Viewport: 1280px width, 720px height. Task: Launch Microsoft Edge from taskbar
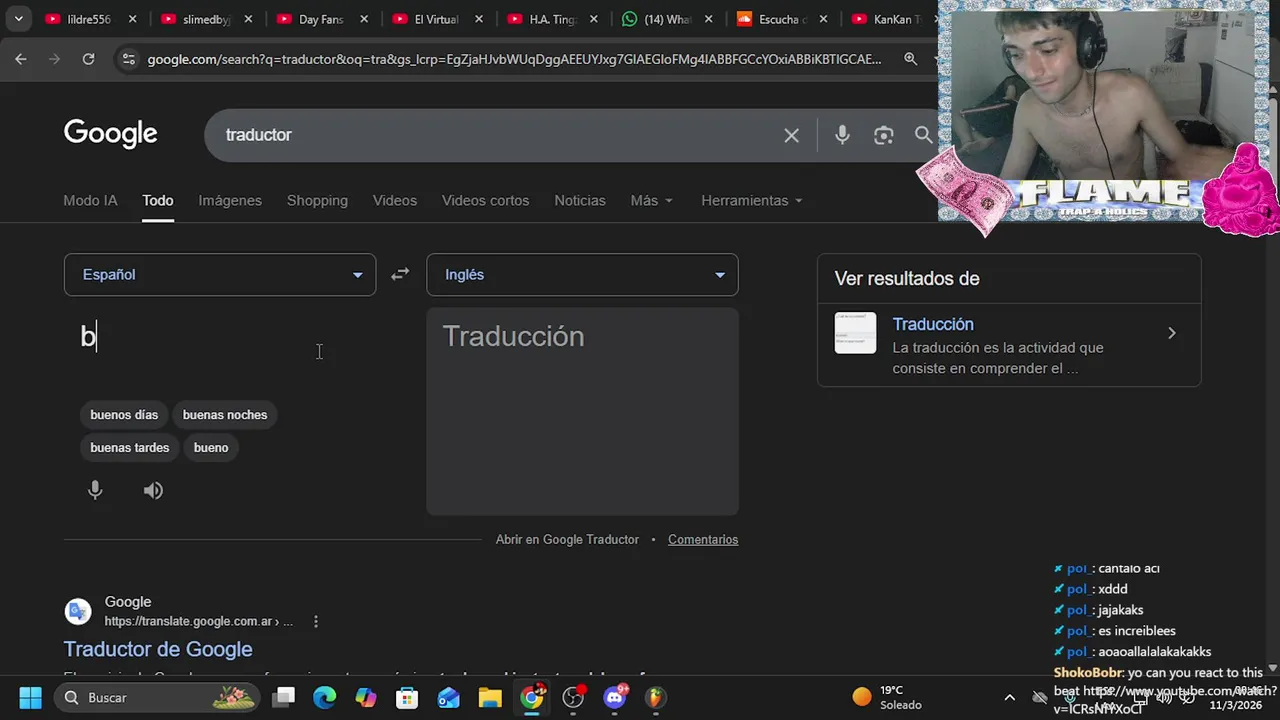coord(325,697)
